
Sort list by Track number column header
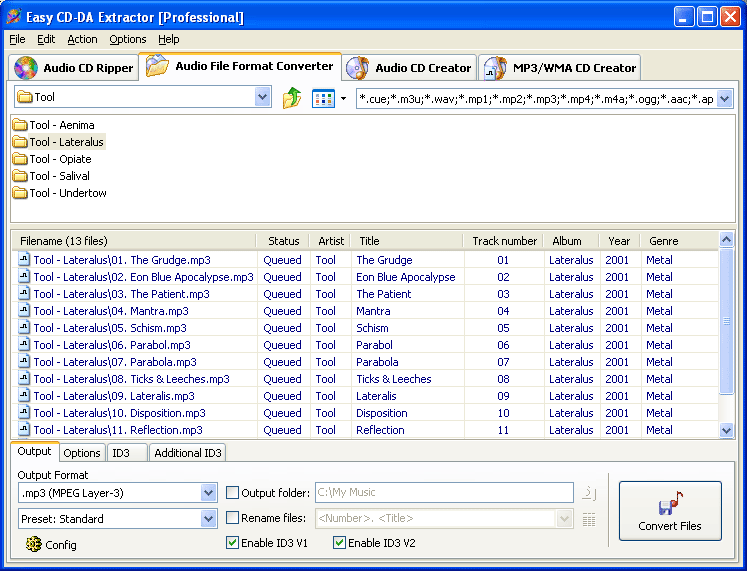click(x=504, y=241)
